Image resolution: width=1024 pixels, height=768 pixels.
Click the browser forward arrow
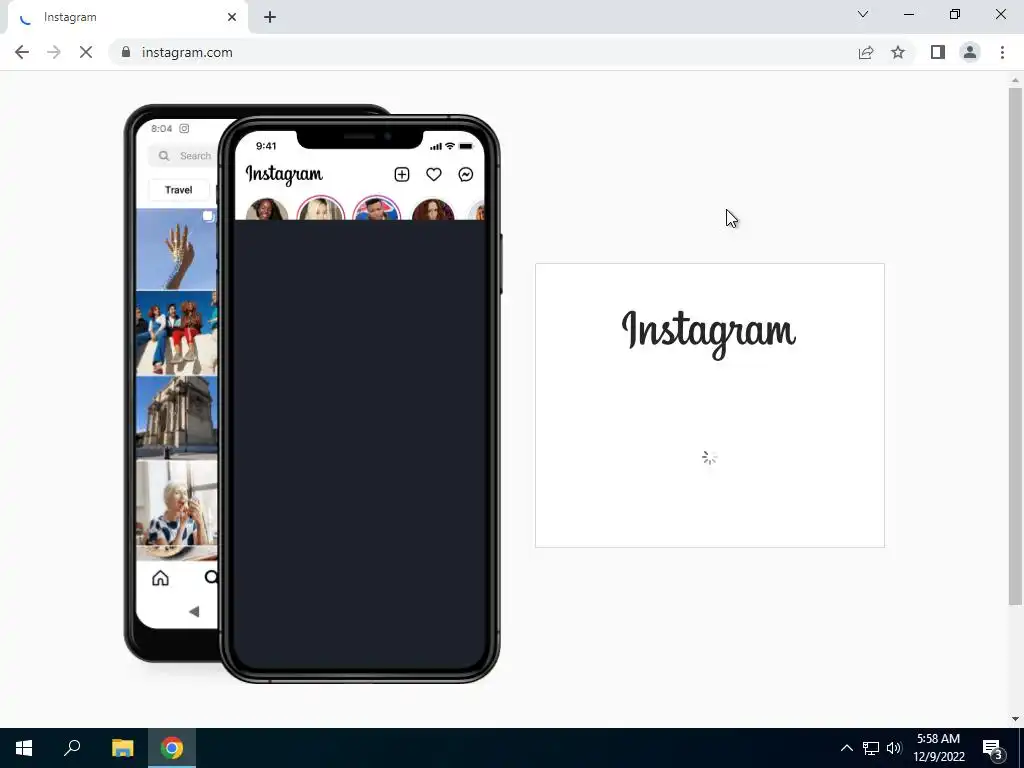[54, 52]
